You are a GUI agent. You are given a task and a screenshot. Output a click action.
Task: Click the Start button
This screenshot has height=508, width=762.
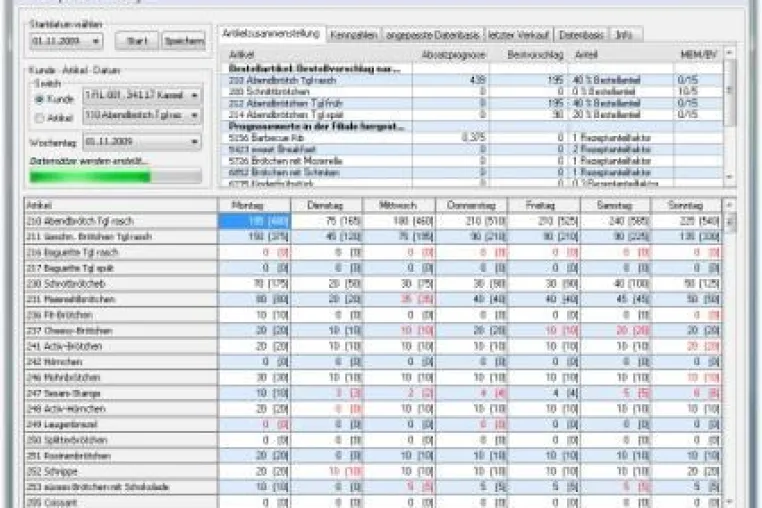[x=137, y=41]
